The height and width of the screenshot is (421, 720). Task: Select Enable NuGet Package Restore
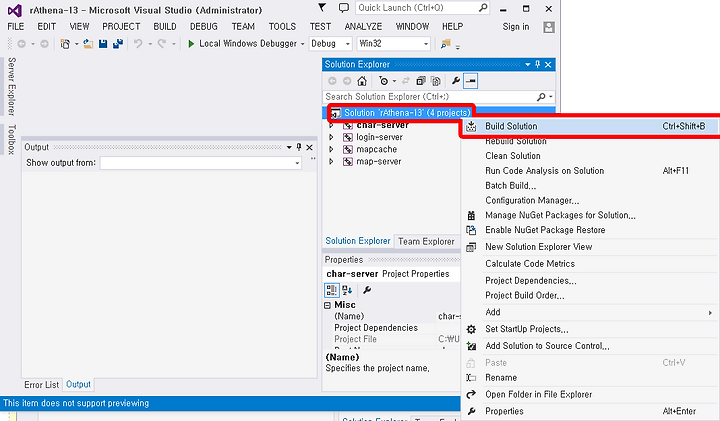coord(590,230)
